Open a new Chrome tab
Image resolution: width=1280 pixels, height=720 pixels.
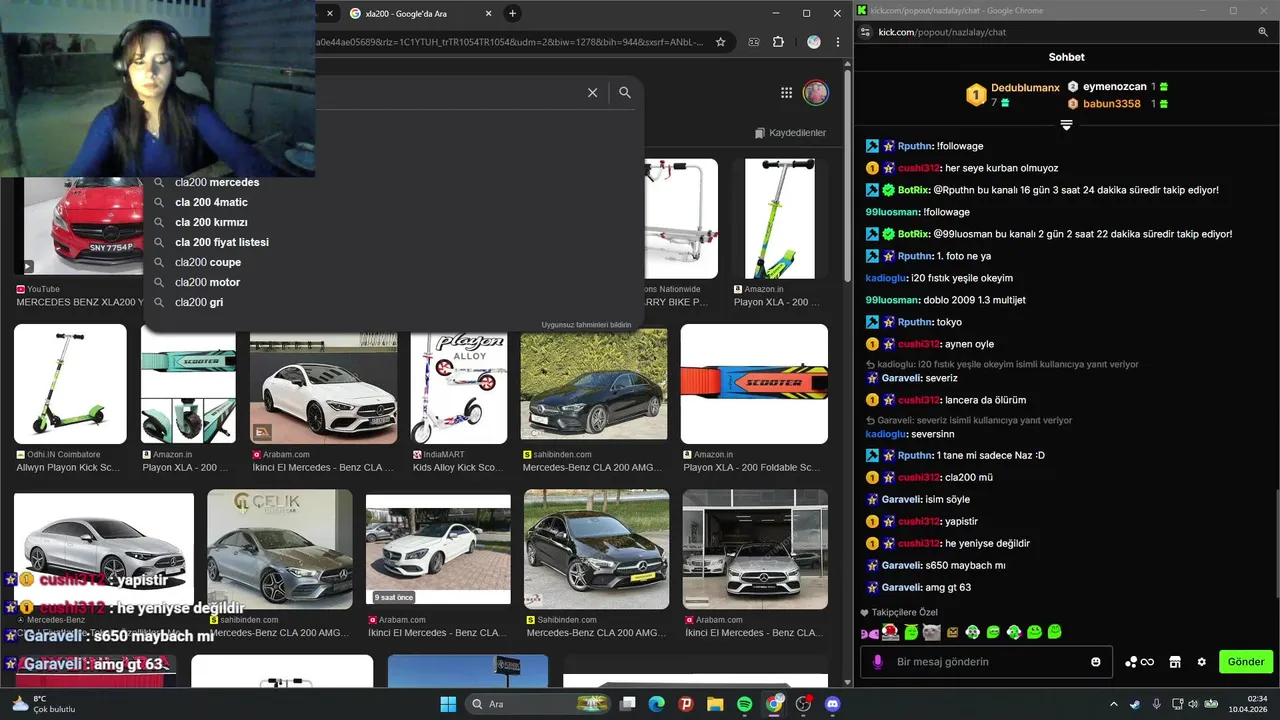coord(512,13)
